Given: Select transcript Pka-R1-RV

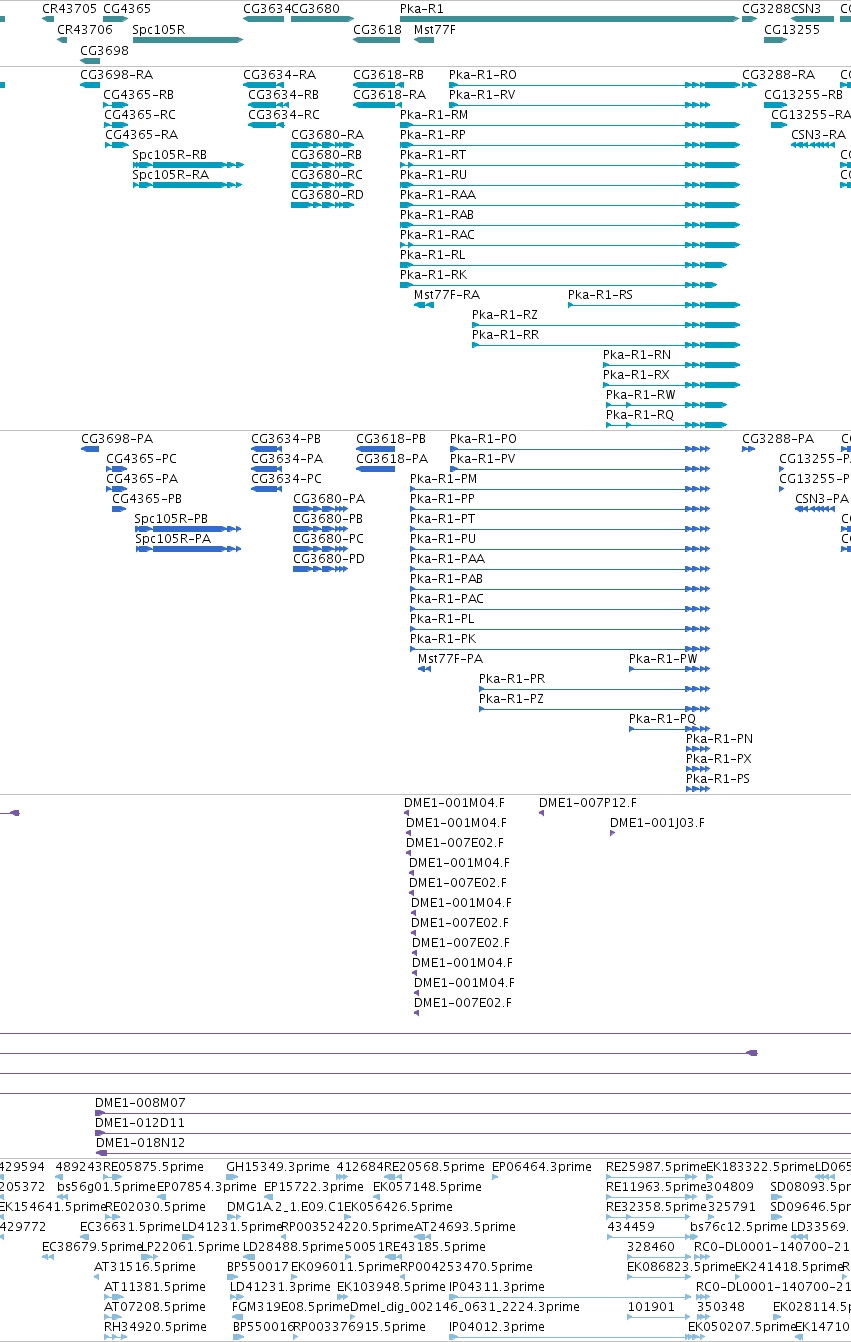Looking at the screenshot, I should pyautogui.click(x=482, y=95).
